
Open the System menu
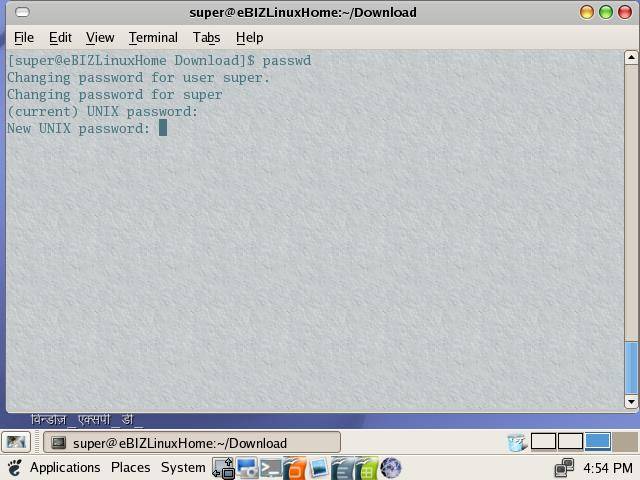coord(183,468)
